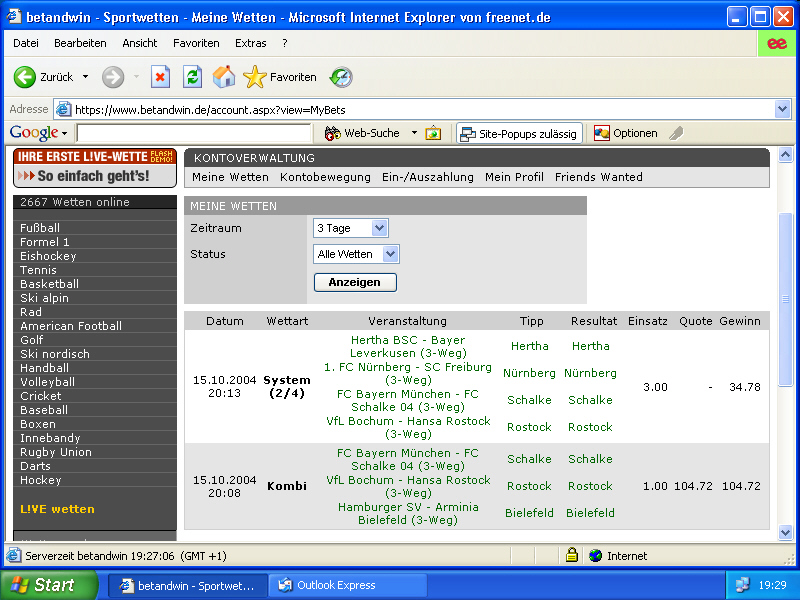The height and width of the screenshot is (600, 800).
Task: Click the highlighter pen icon in Google toolbar
Action: click(676, 134)
